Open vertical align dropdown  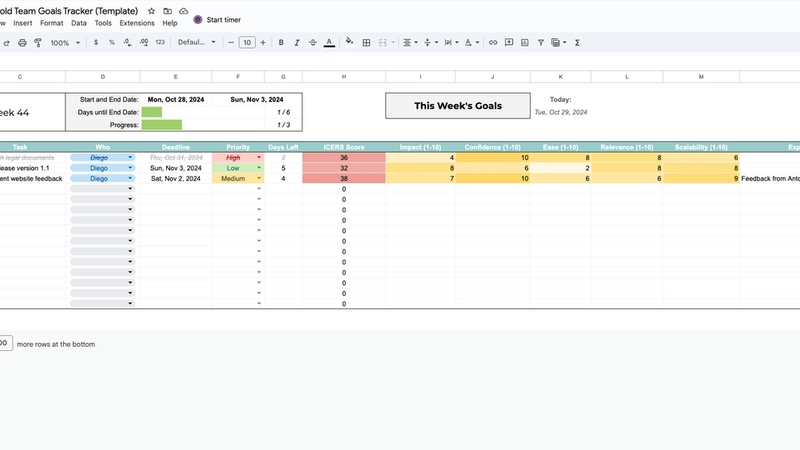431,43
